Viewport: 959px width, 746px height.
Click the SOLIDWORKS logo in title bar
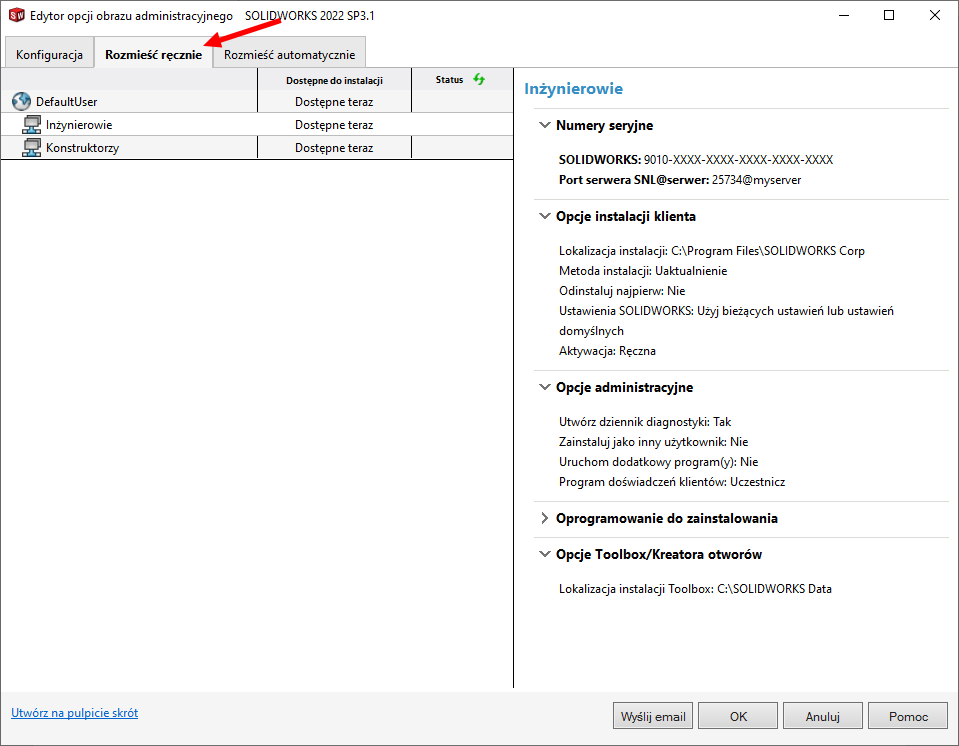pos(15,16)
